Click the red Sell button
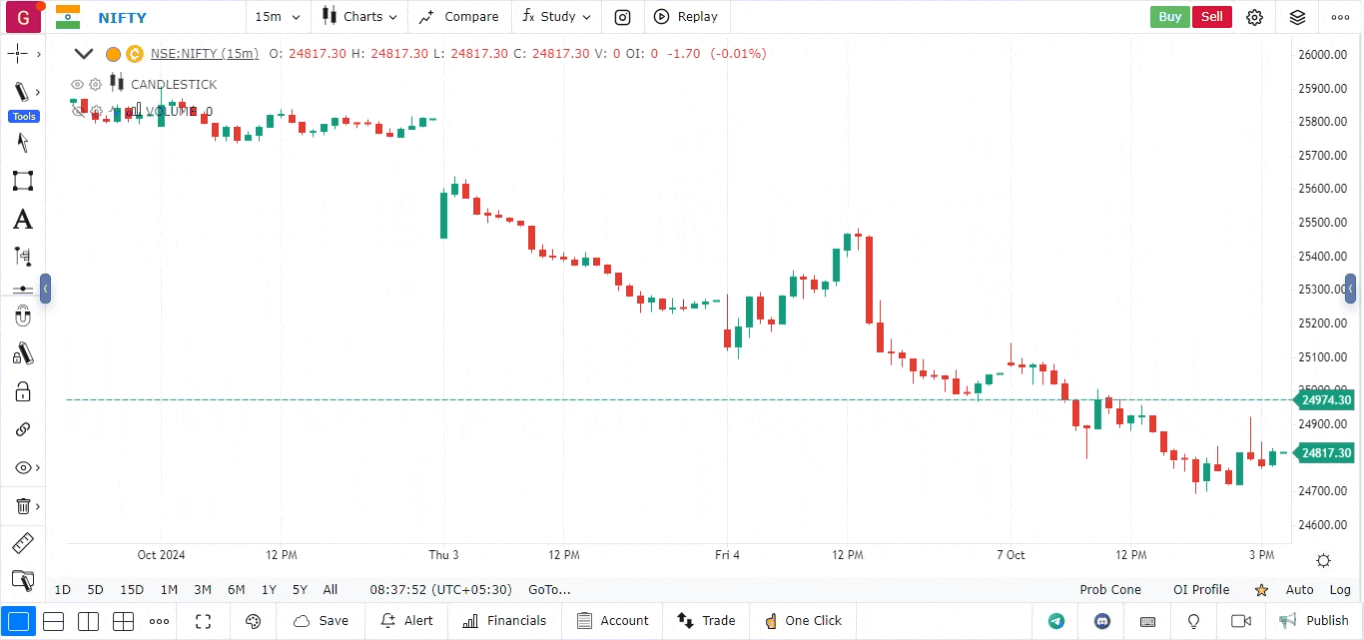Viewport: 1364px width, 640px height. coord(1211,17)
